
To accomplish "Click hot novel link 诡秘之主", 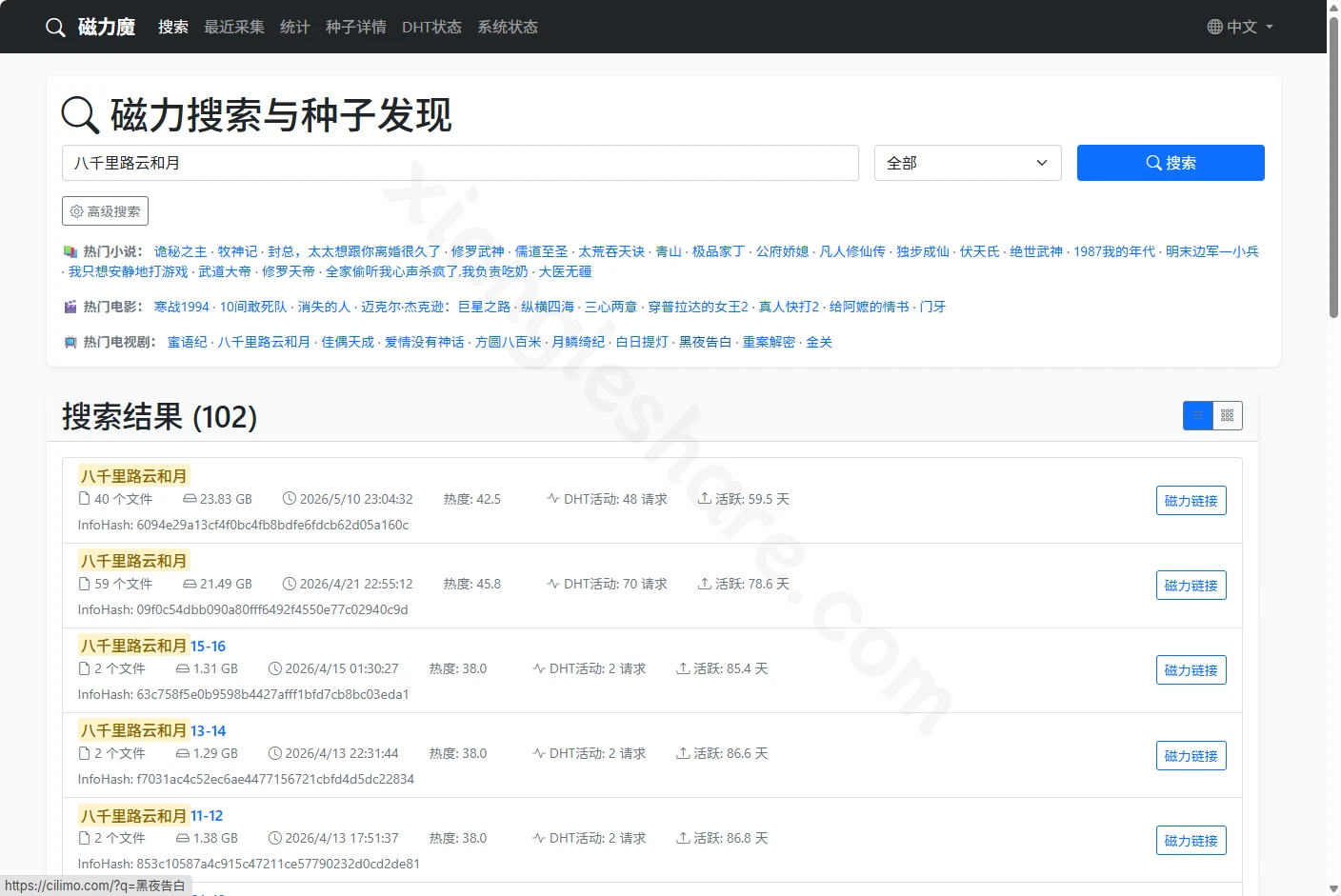I will point(180,251).
